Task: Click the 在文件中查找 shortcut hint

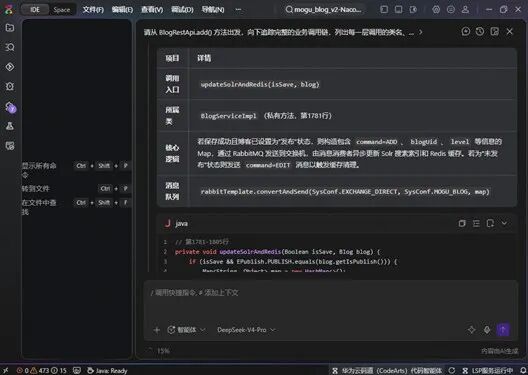Action: point(76,207)
